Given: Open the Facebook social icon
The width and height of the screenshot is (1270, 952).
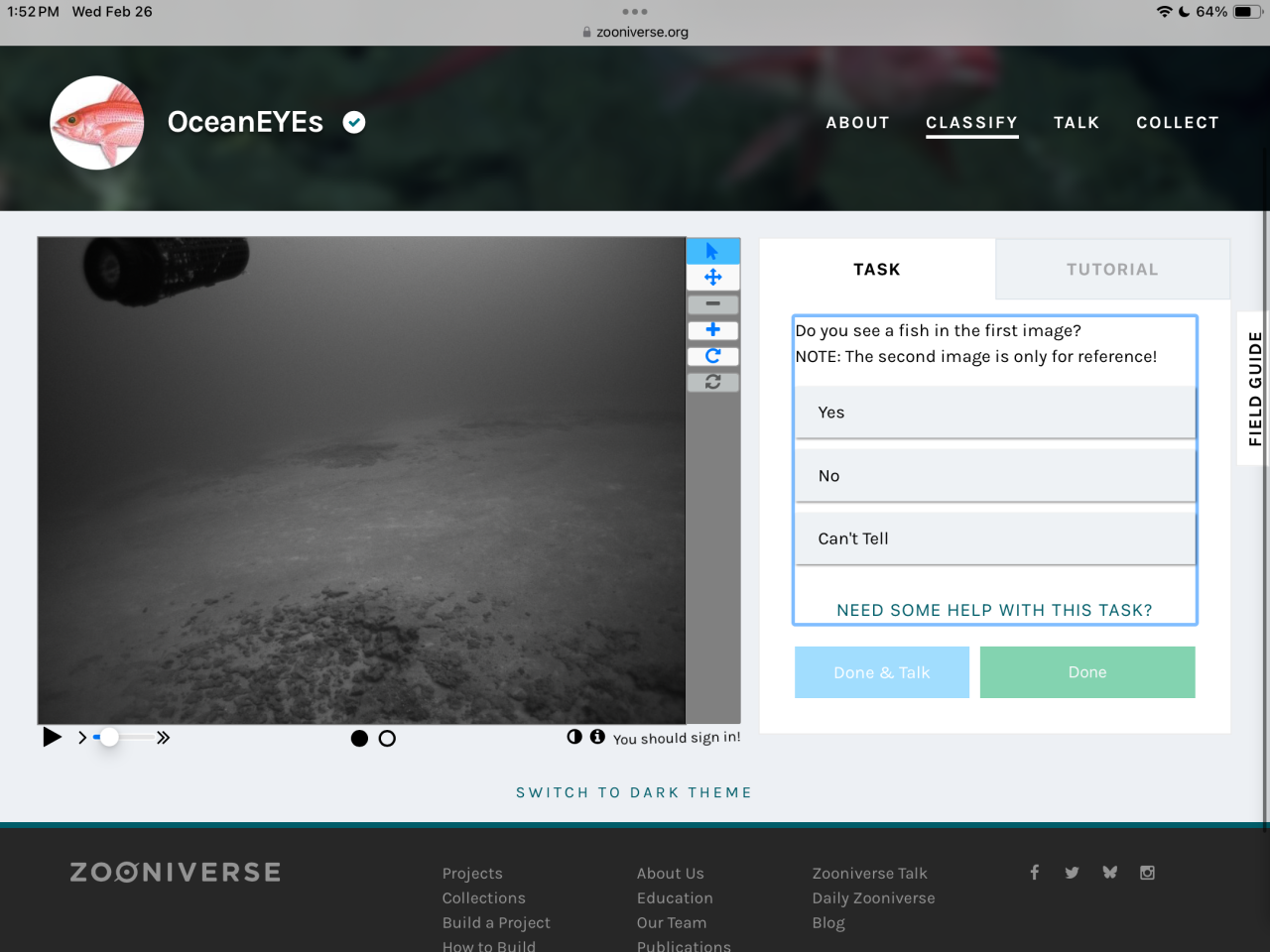Looking at the screenshot, I should point(1034,873).
